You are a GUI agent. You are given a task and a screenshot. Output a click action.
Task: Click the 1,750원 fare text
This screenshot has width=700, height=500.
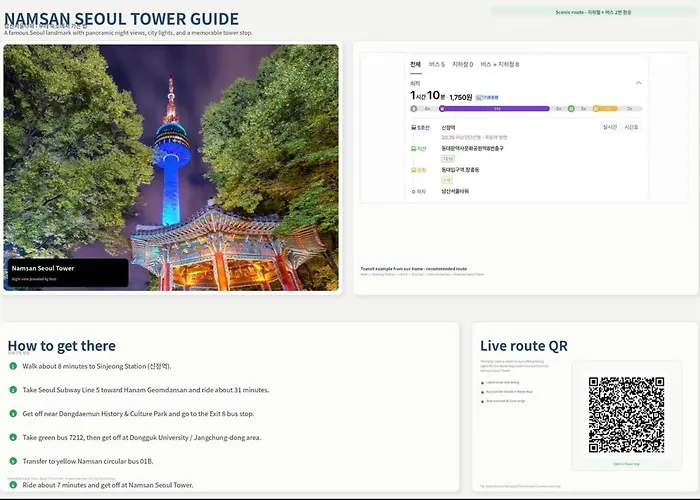pos(461,97)
